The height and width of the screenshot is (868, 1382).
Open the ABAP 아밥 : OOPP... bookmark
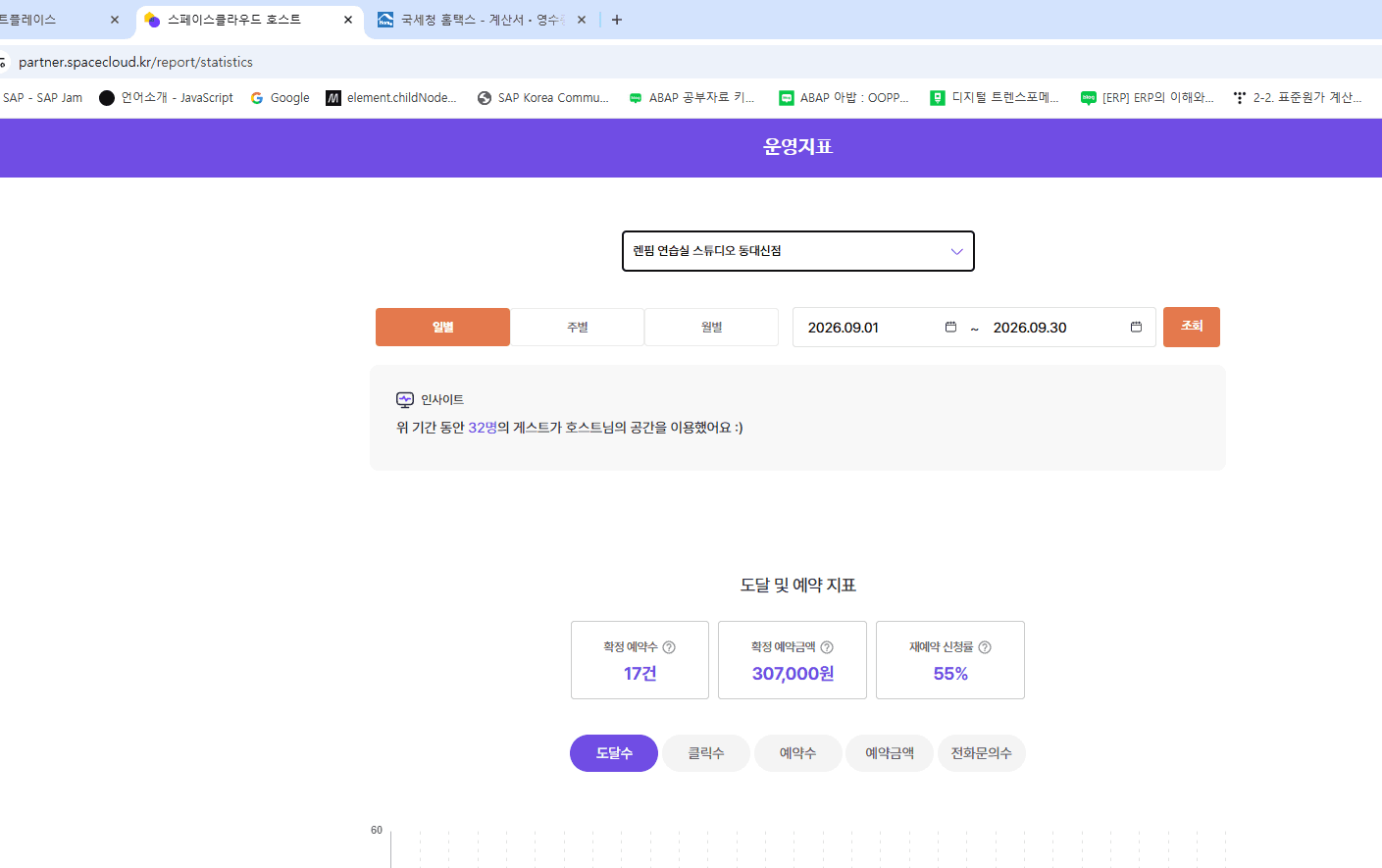point(844,98)
